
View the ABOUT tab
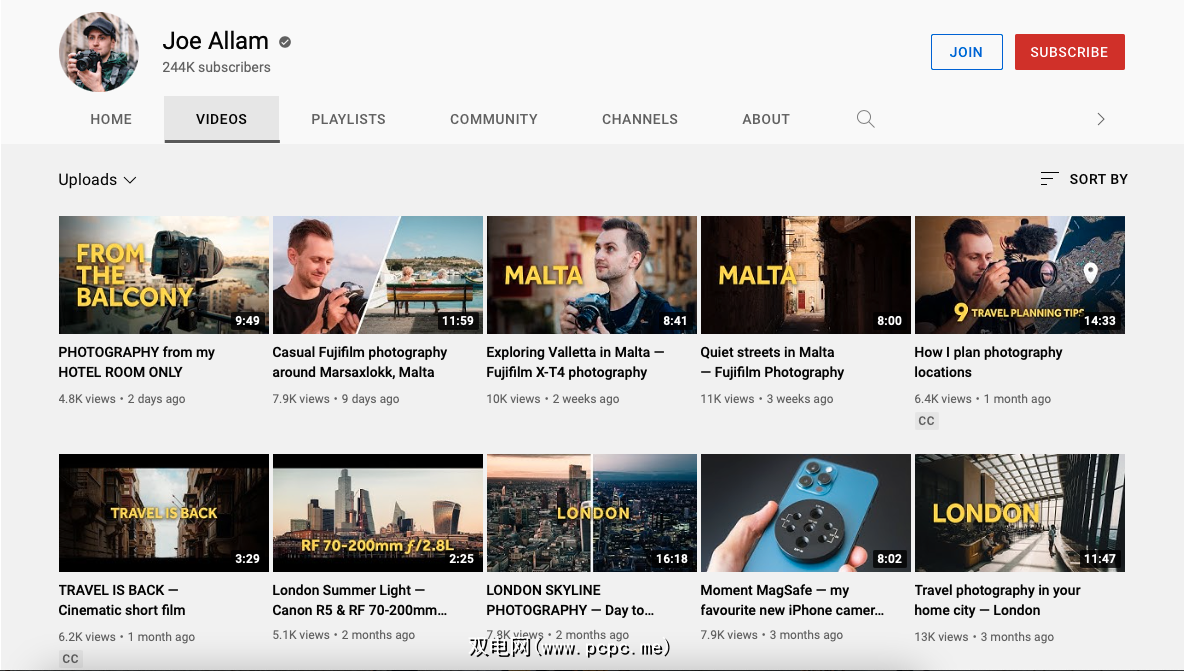[x=766, y=119]
